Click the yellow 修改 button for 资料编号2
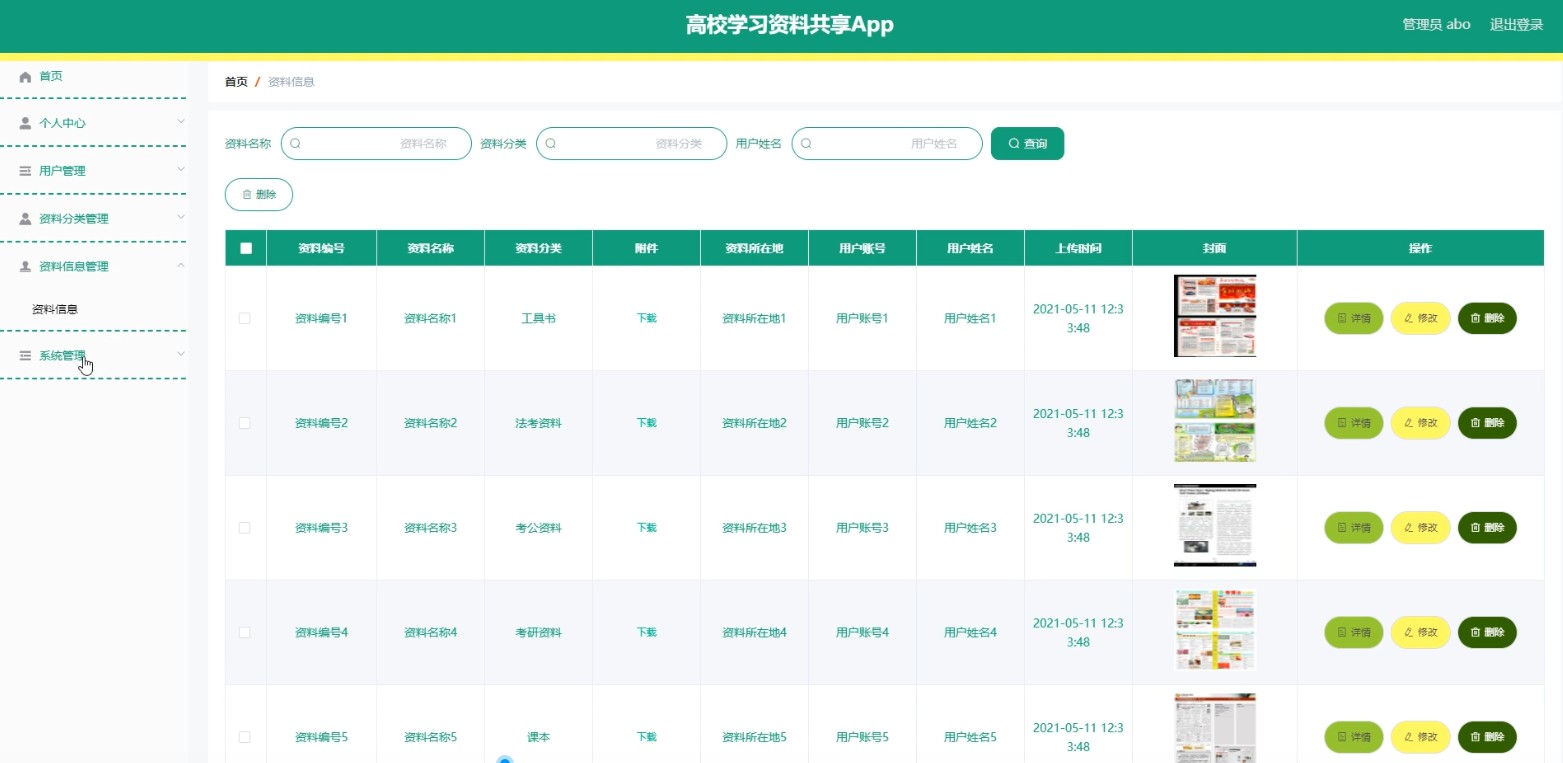 click(x=1420, y=423)
